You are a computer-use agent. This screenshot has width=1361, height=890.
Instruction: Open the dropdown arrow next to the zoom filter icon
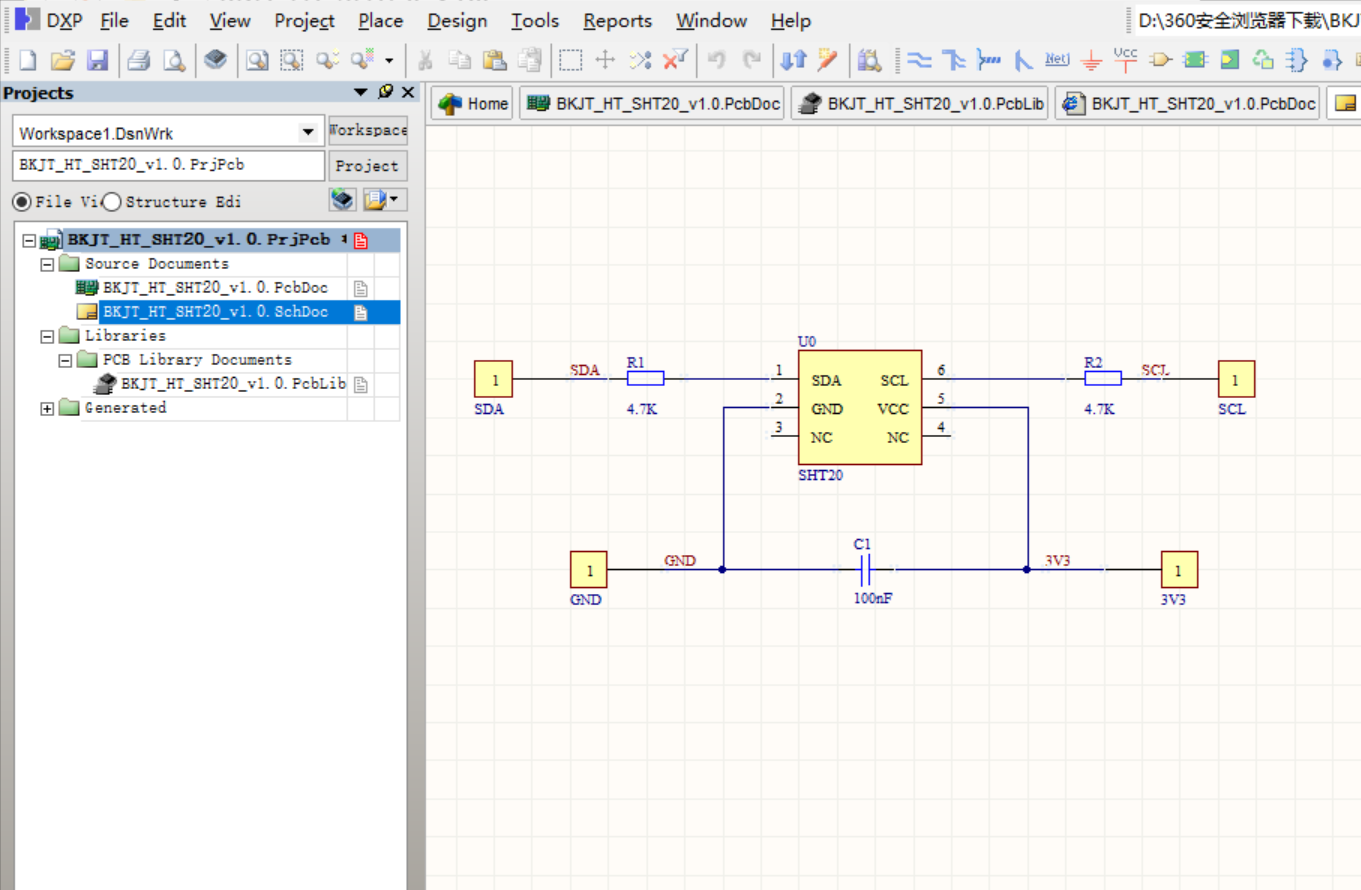click(x=389, y=60)
